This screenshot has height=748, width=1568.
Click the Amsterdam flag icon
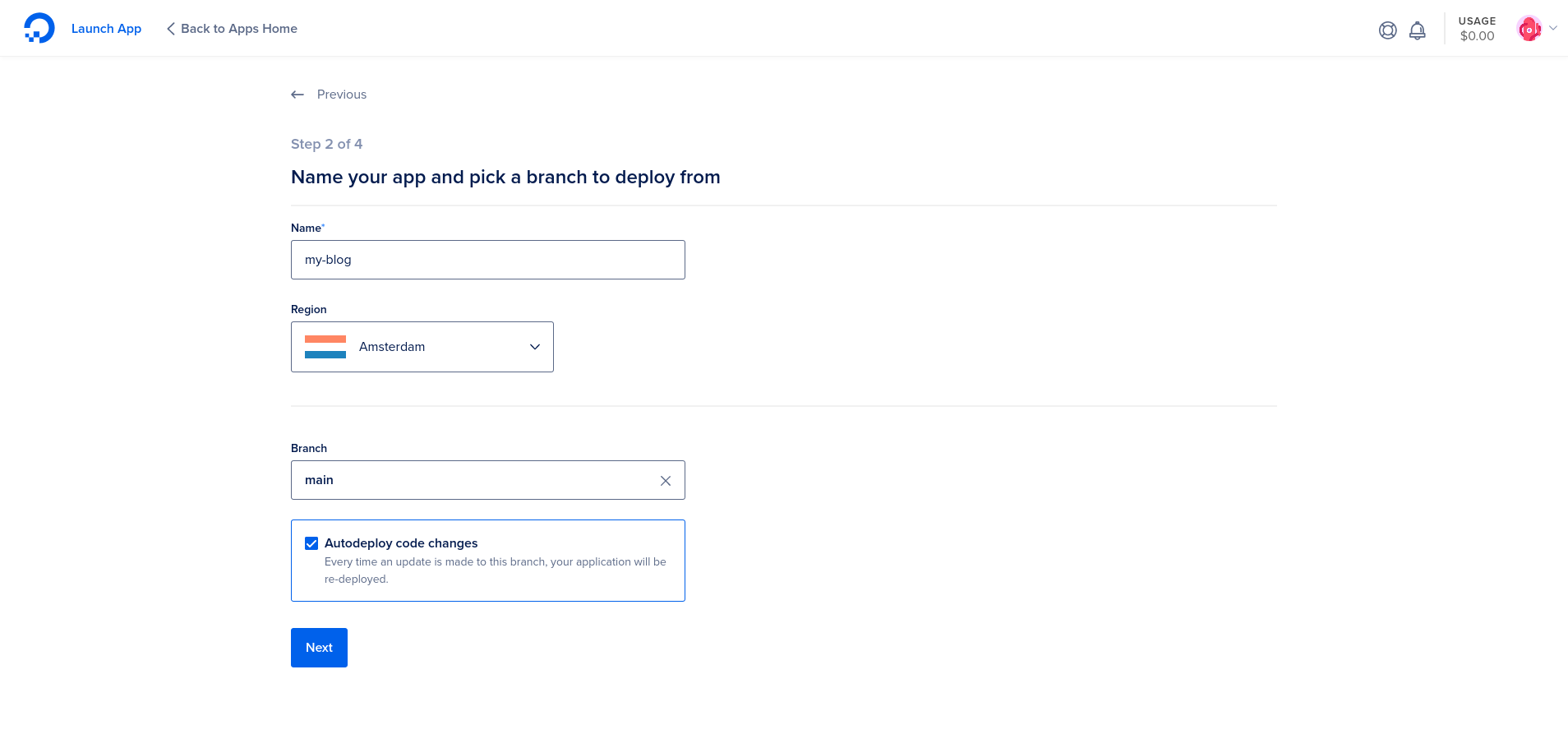point(325,347)
